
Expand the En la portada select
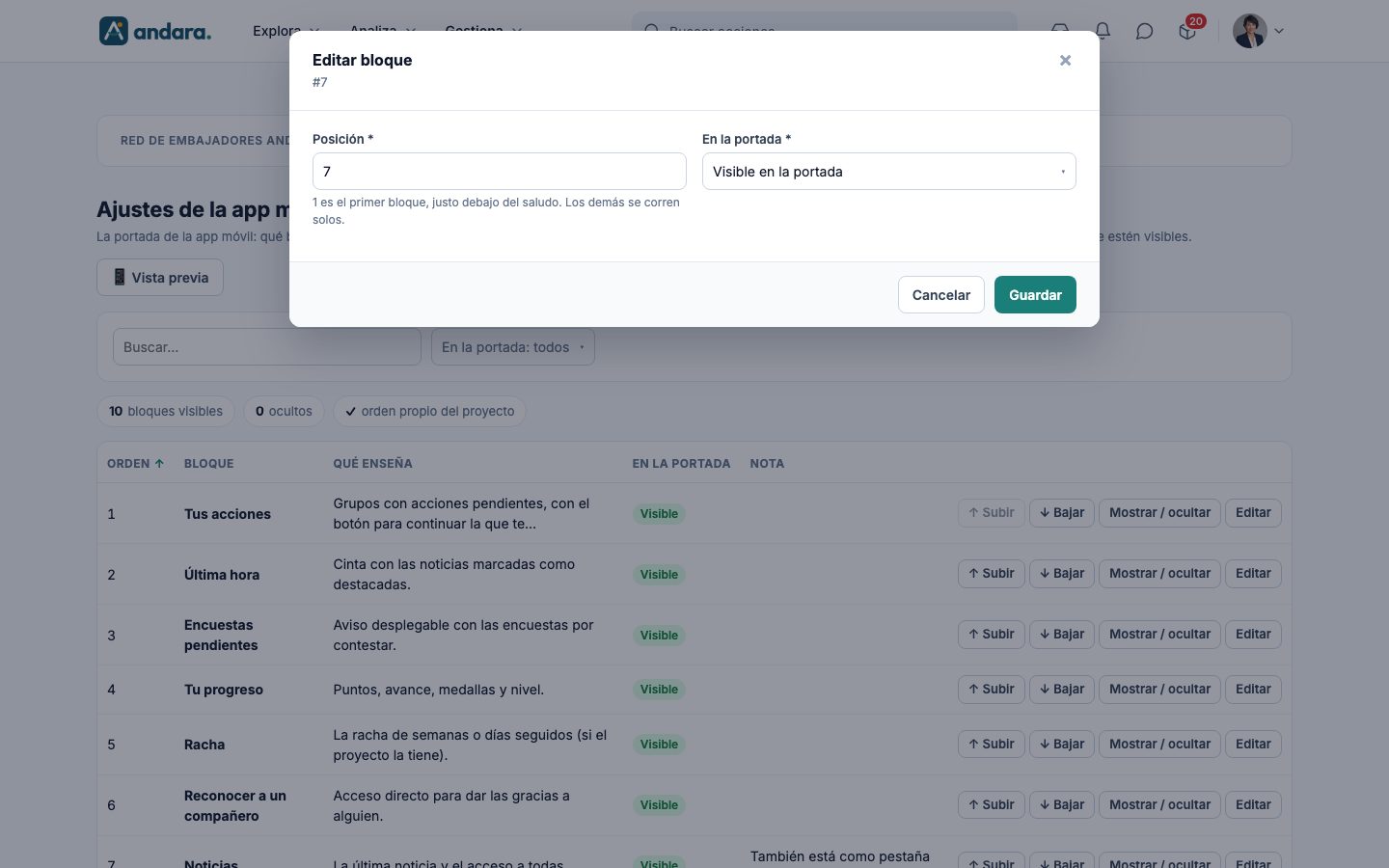click(888, 172)
